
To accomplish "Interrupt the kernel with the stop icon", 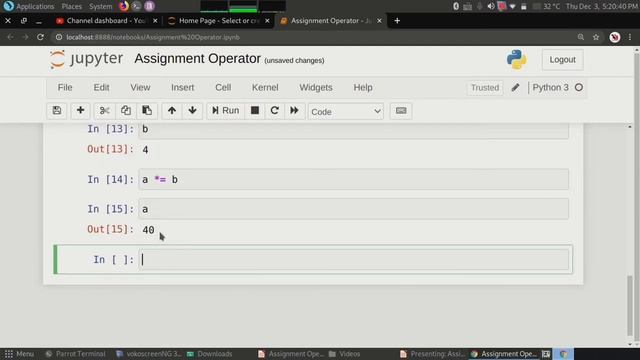I will (255, 111).
